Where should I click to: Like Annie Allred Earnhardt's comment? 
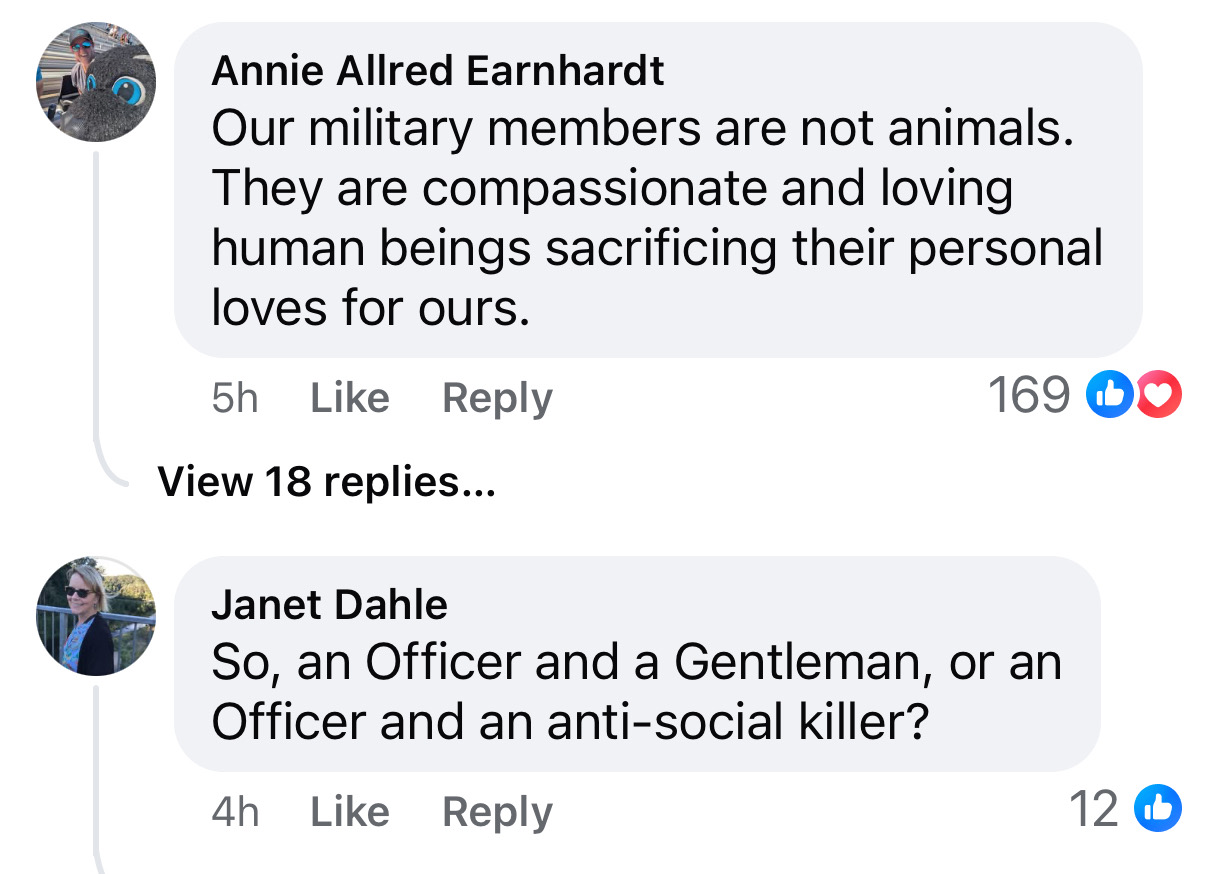click(349, 398)
